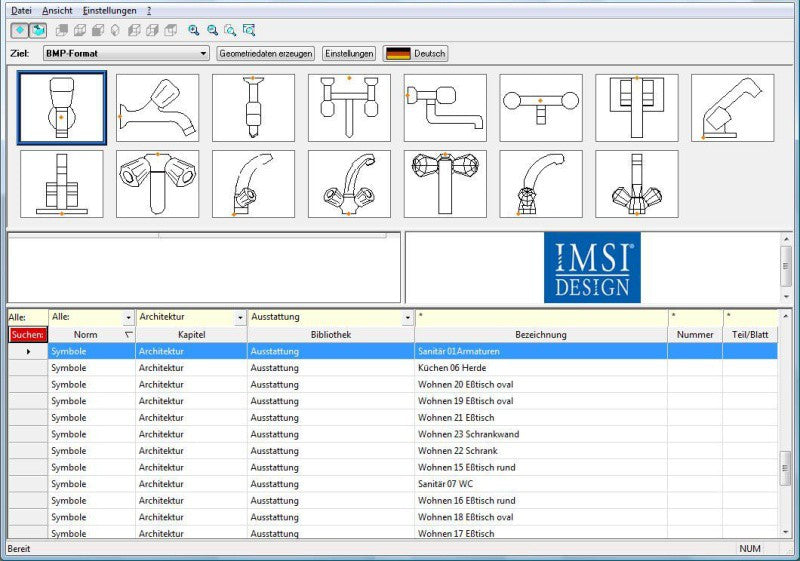Select the row Wohnen 22 Schrank
800x561 pixels.
click(413, 451)
